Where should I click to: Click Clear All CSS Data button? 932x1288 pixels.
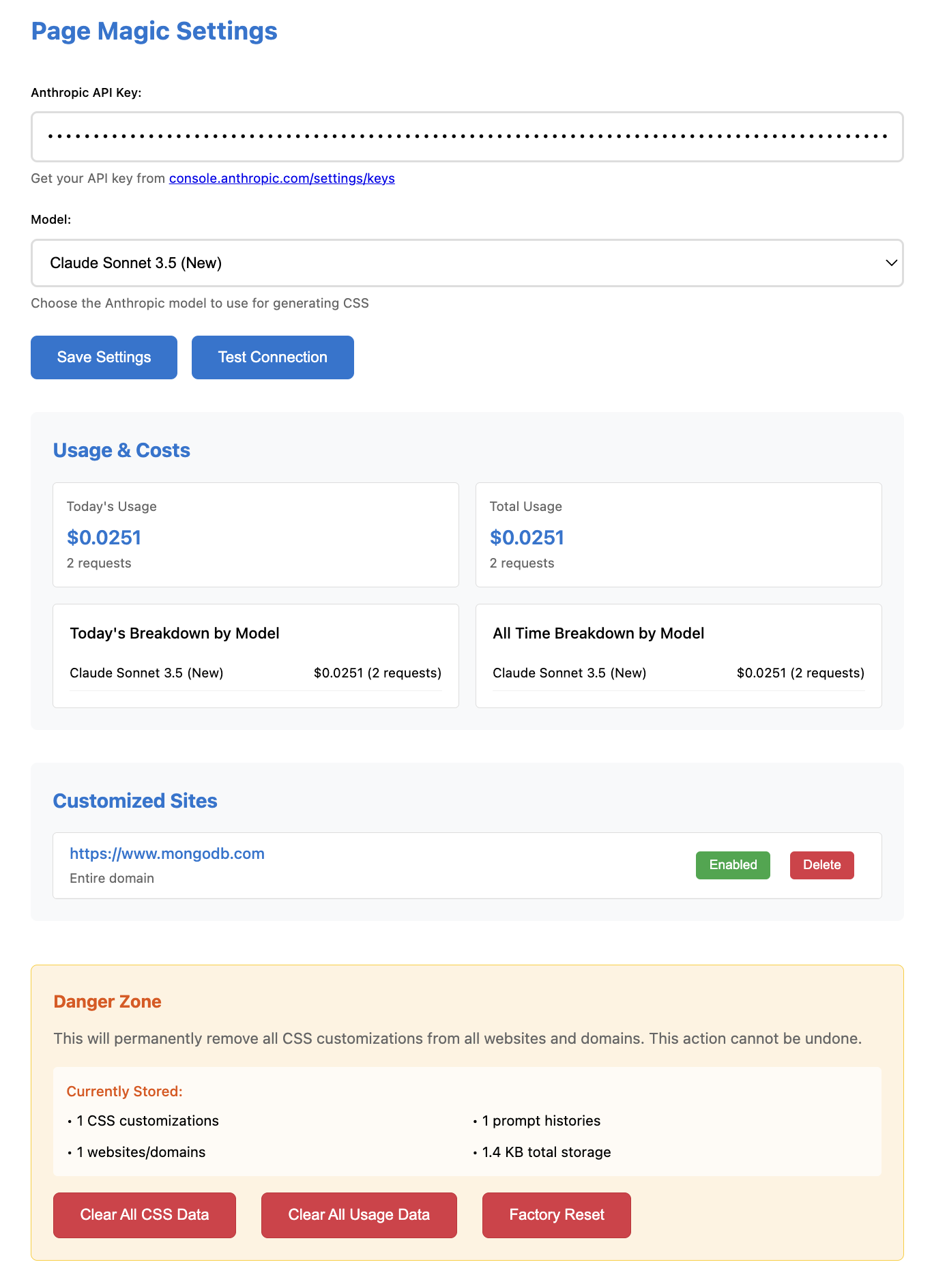(145, 1215)
